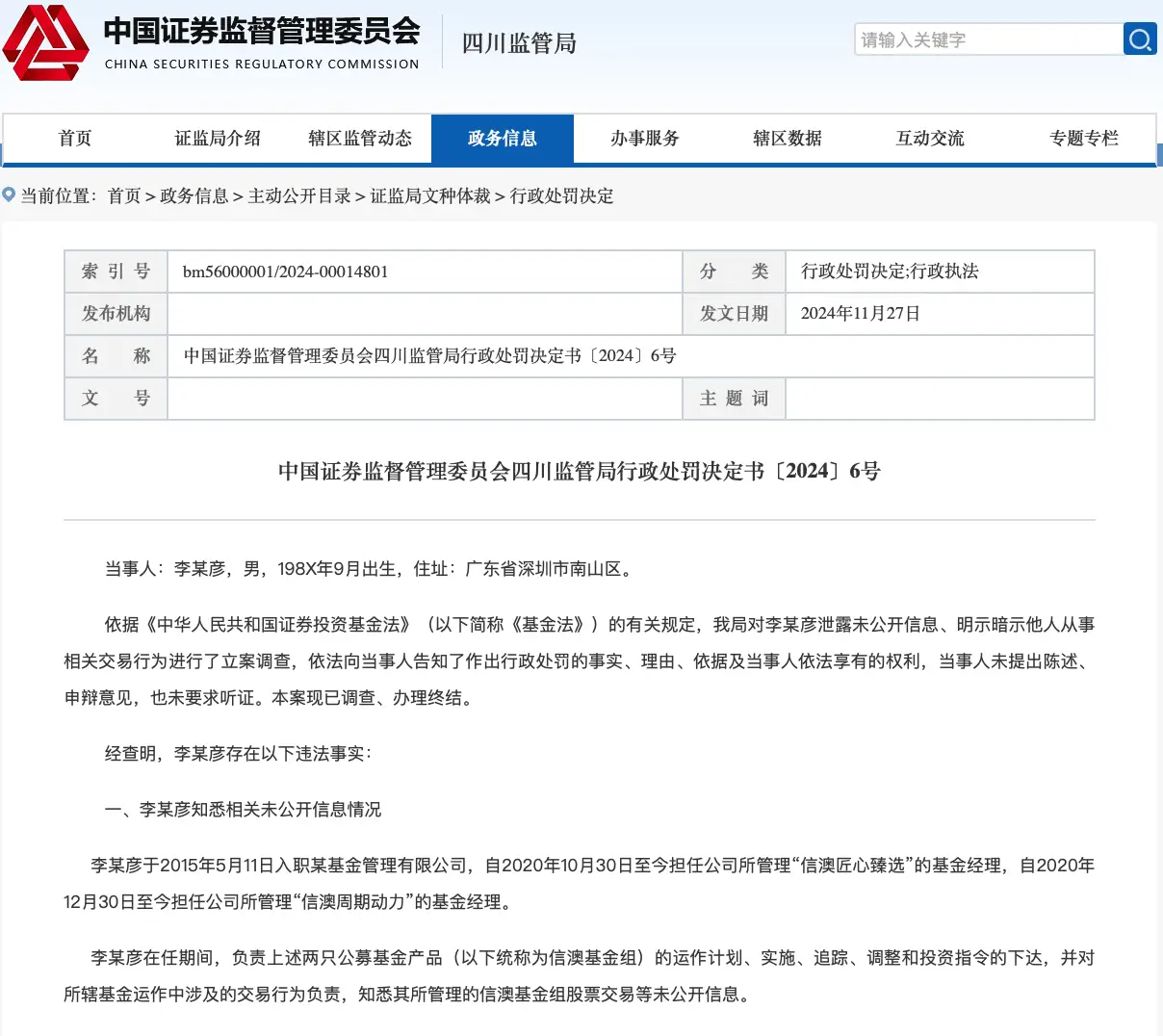The image size is (1163, 1036).
Task: Select the highlighted 政务信息 navigation tab
Action: click(x=503, y=139)
